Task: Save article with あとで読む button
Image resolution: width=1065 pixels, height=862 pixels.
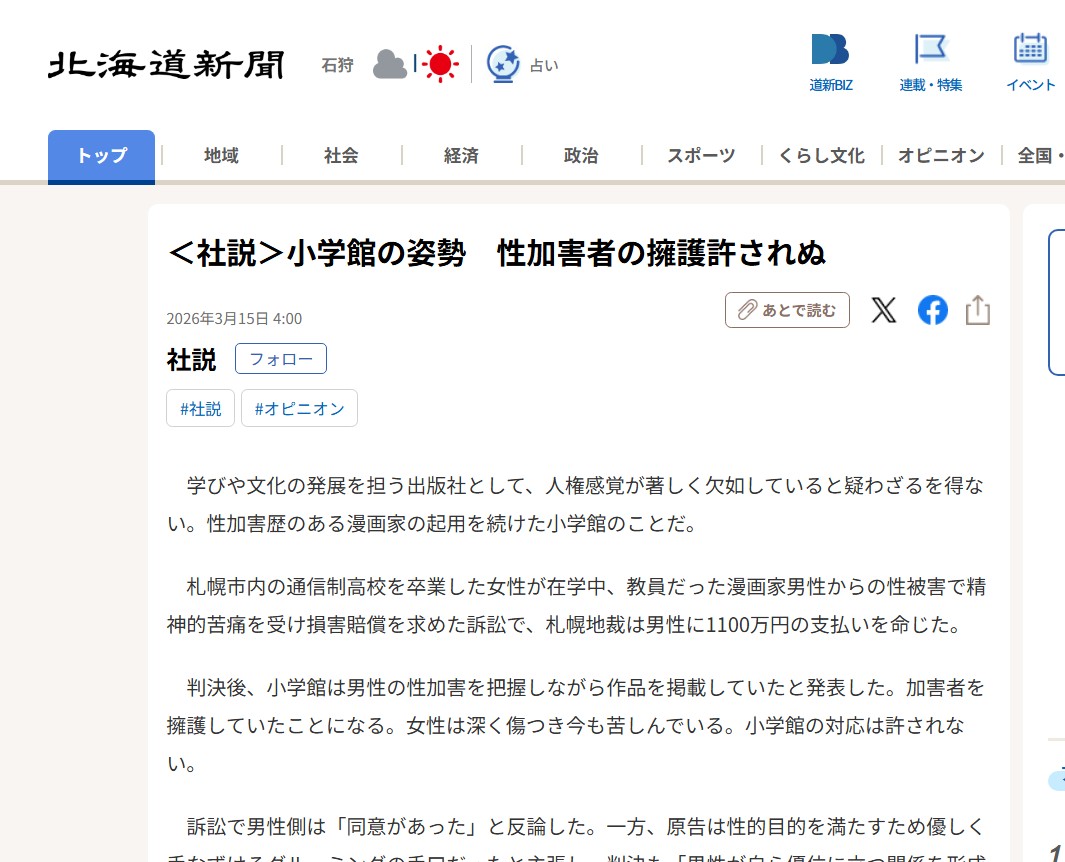Action: pos(787,310)
